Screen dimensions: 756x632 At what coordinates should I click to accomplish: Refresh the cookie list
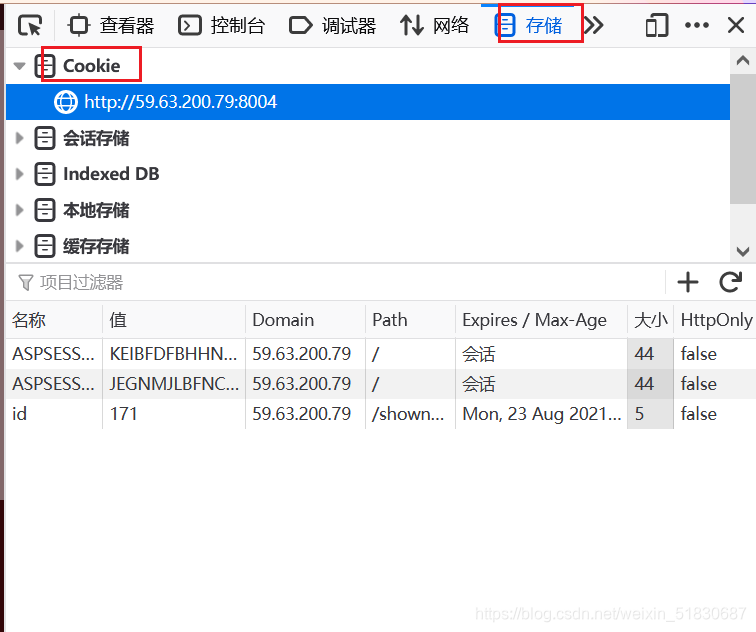click(x=730, y=282)
